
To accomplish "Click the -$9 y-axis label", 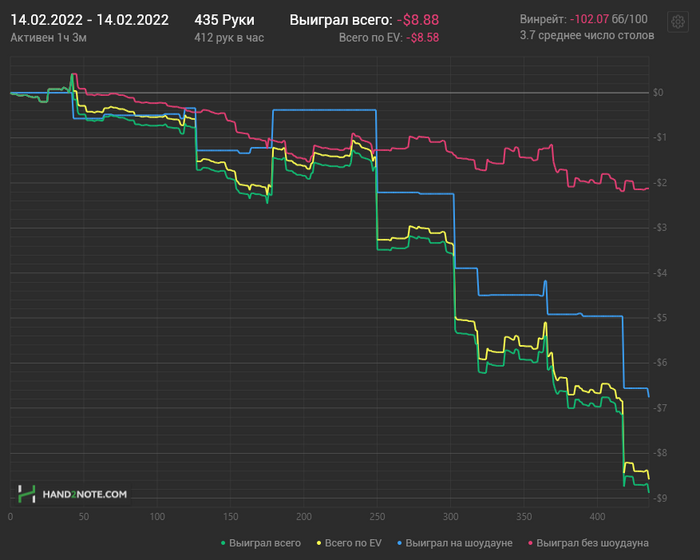I will (660, 498).
